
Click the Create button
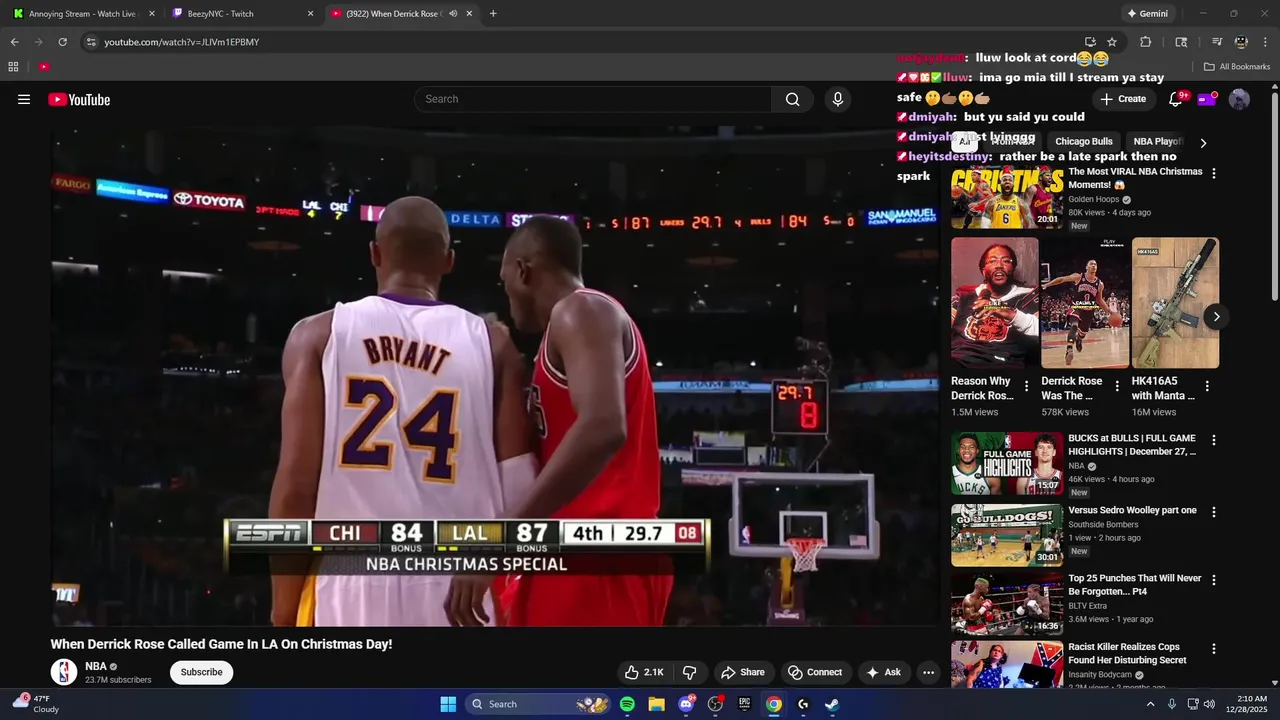click(1123, 99)
